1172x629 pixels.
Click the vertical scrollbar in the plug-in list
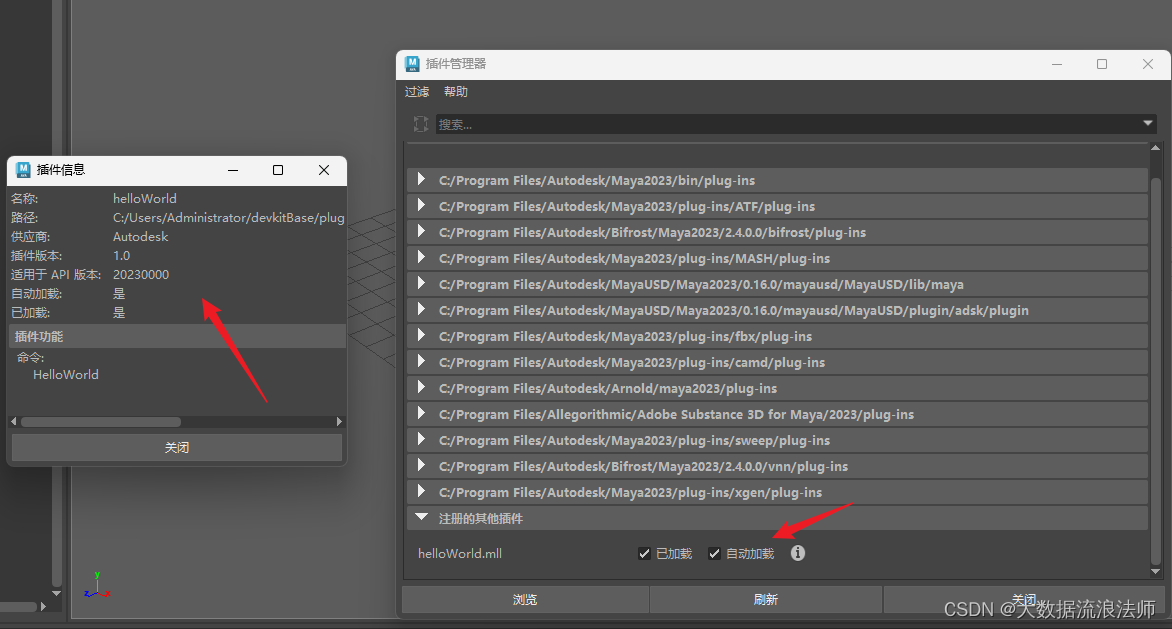click(x=1156, y=370)
